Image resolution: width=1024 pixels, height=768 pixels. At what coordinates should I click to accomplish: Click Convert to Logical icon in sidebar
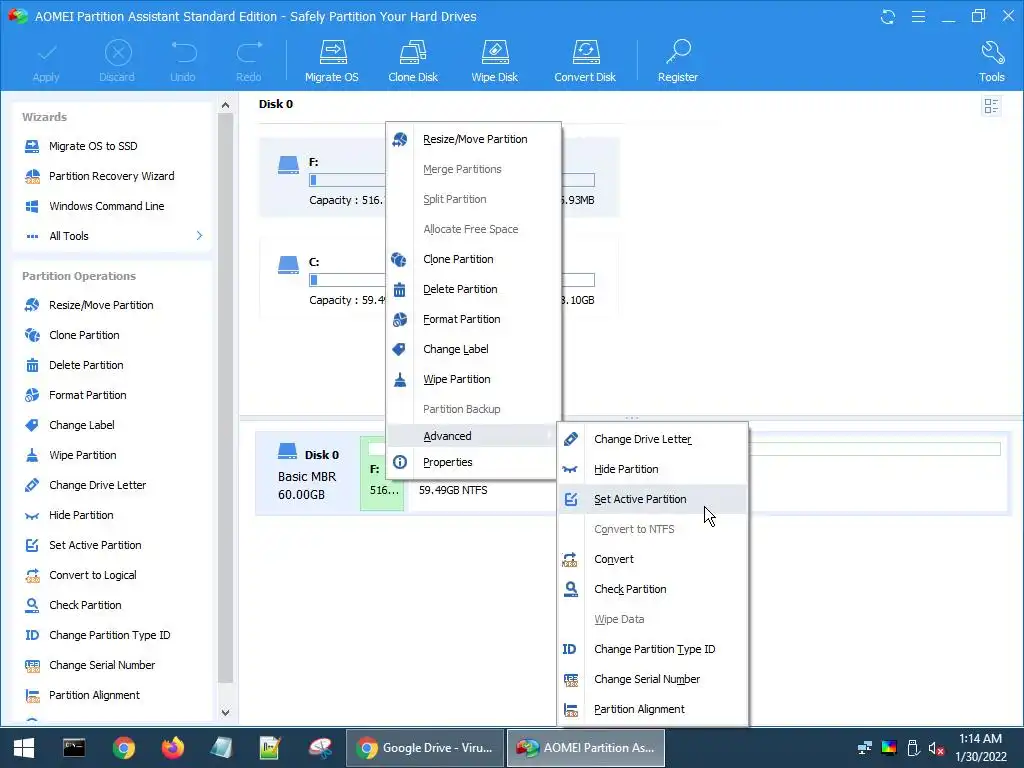(x=32, y=575)
